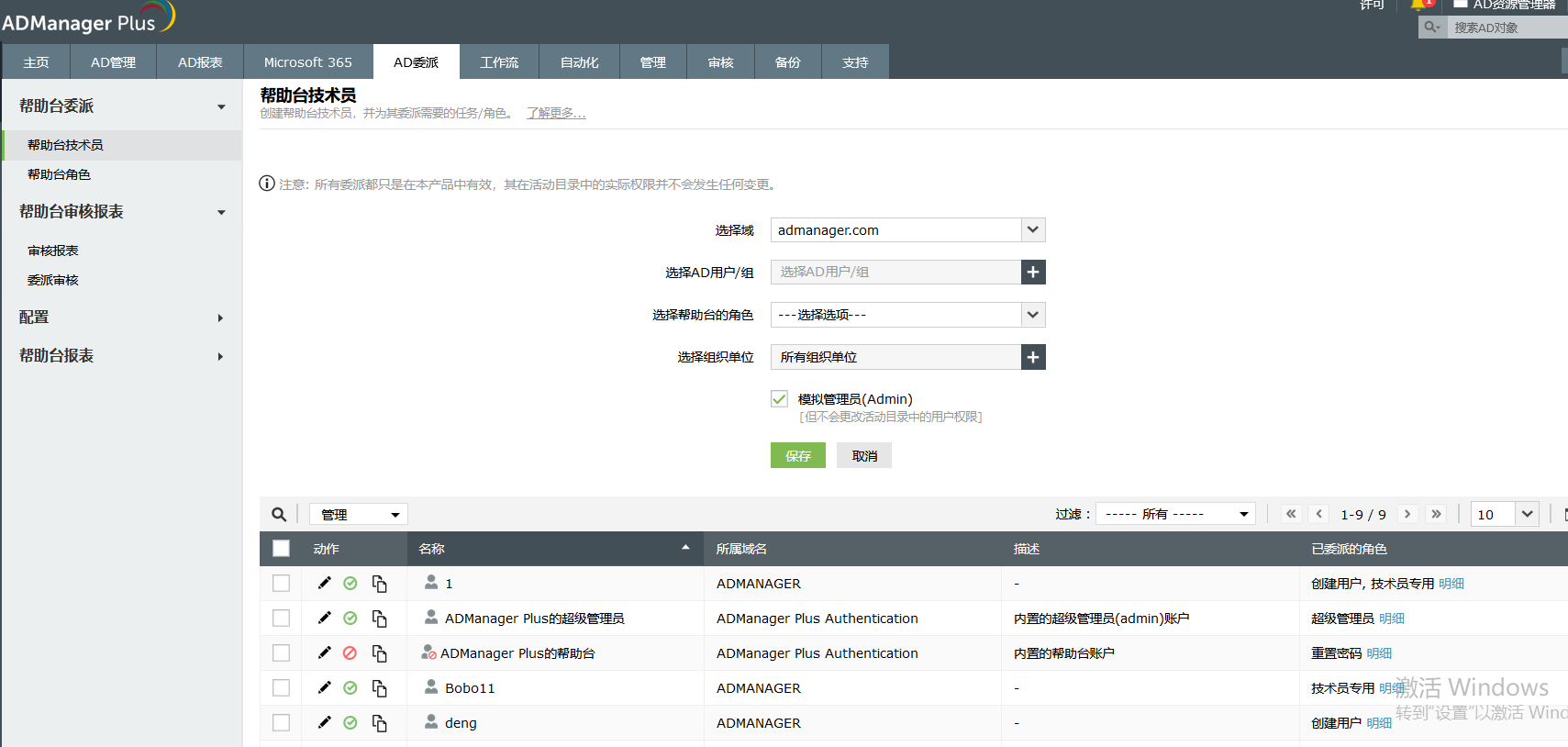This screenshot has width=1568, height=747.
Task: Click the edit pencil icon for Bobo11
Action: pos(324,687)
